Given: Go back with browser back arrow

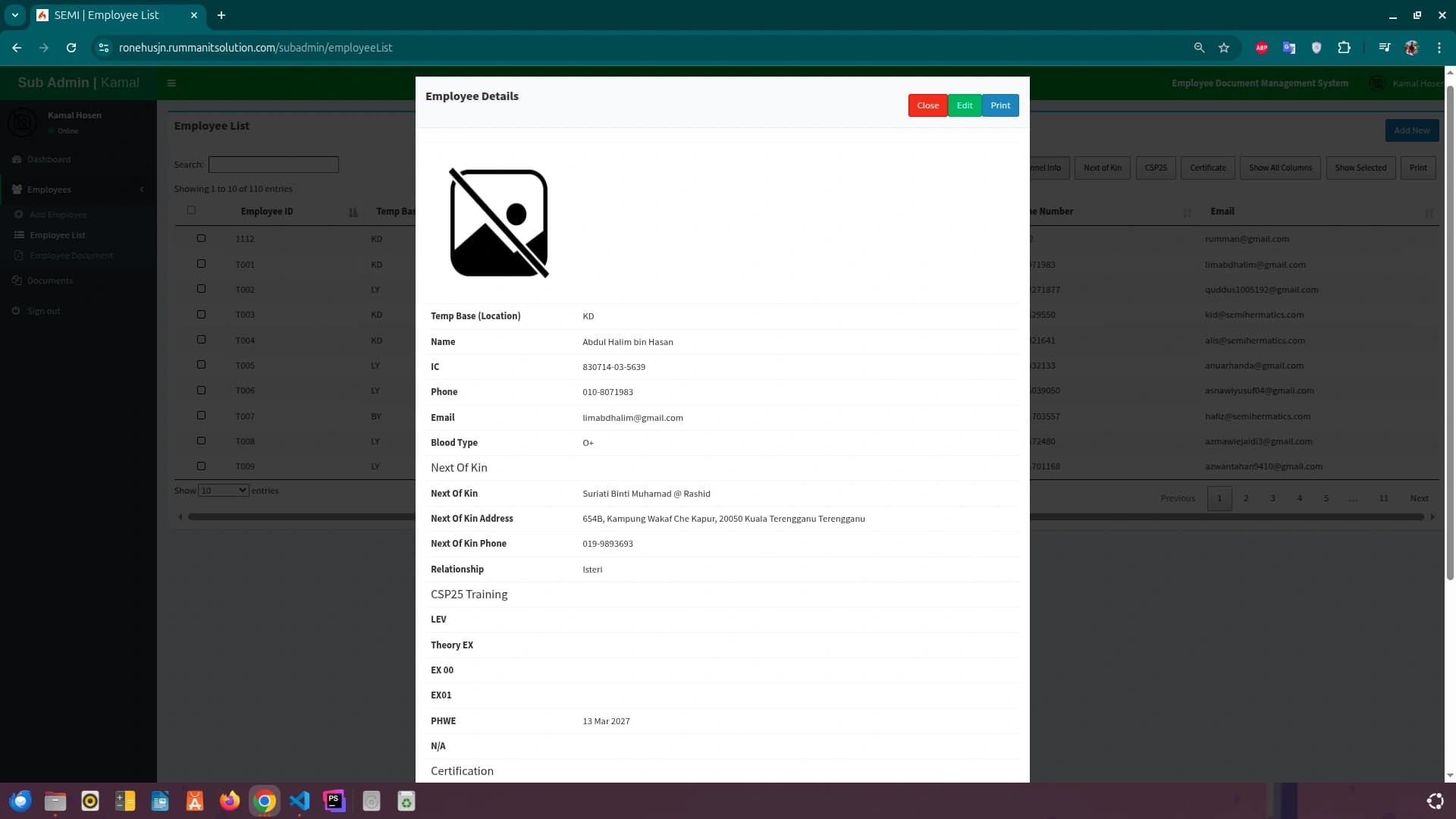Looking at the screenshot, I should point(17,47).
